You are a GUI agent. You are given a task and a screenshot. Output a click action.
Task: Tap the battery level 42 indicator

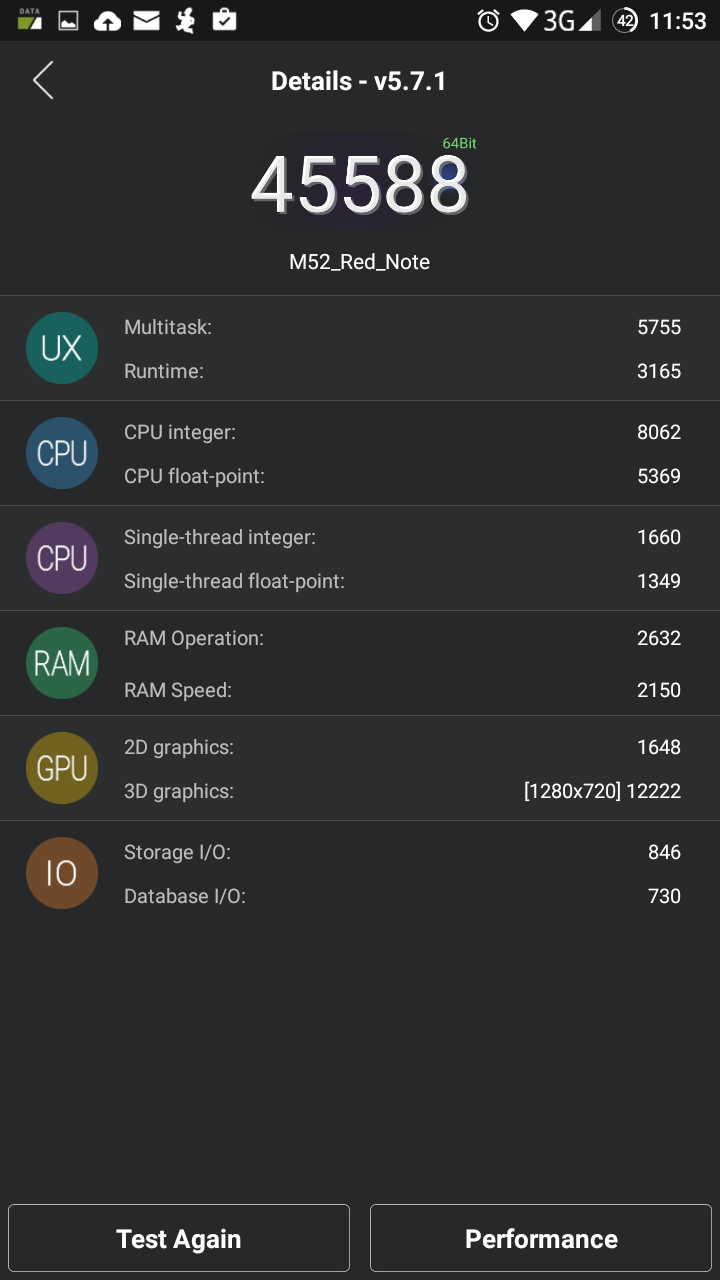[625, 20]
